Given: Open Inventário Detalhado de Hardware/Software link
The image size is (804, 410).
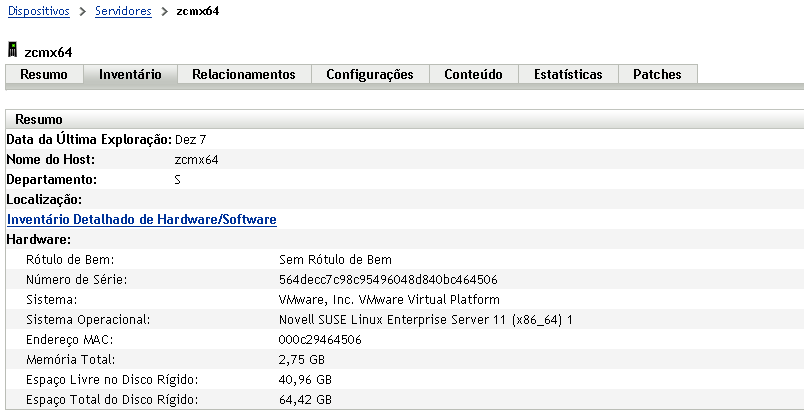Looking at the screenshot, I should 142,219.
